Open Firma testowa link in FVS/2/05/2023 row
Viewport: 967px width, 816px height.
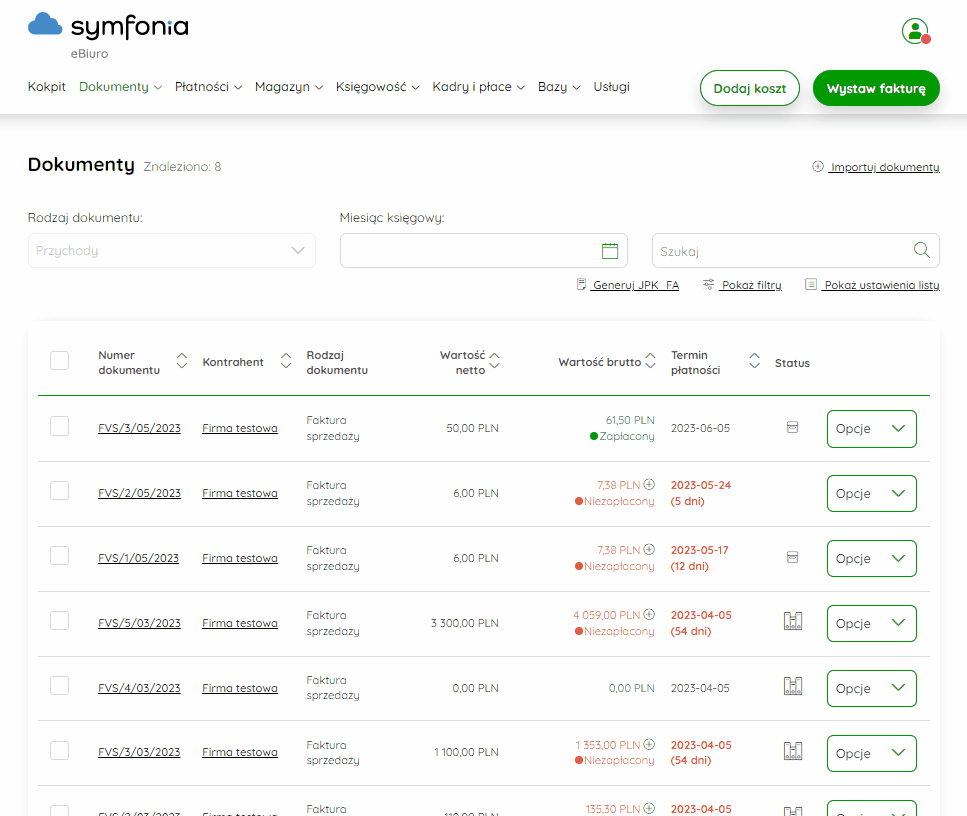[x=240, y=493]
